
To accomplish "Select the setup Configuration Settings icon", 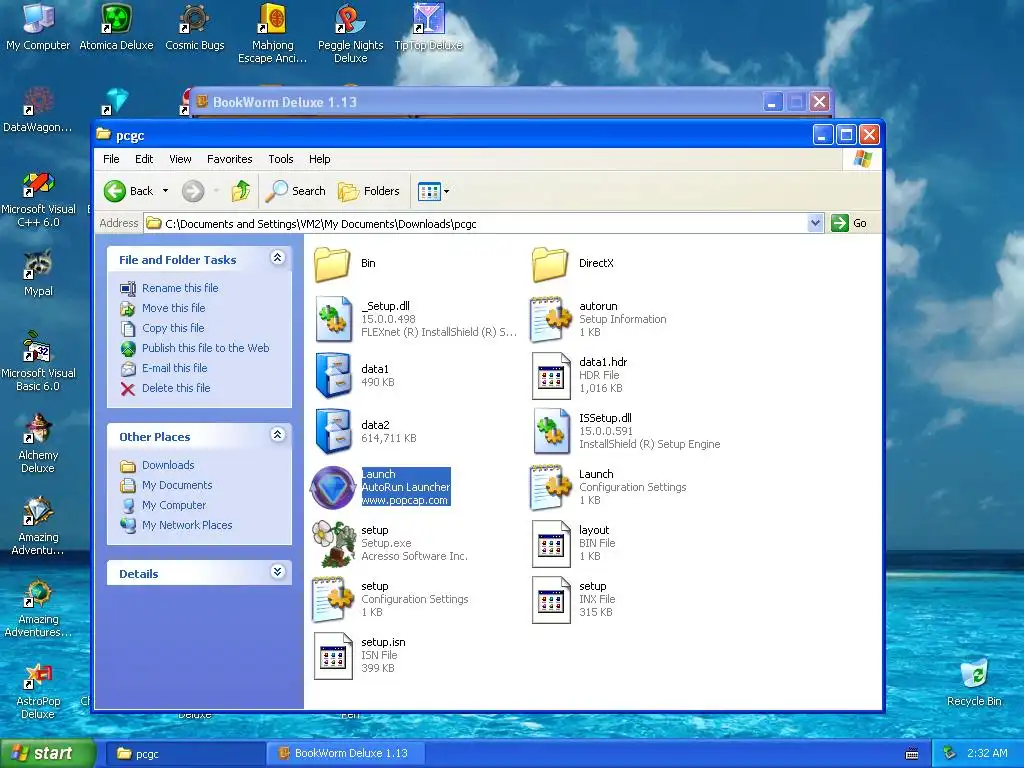I will tap(333, 599).
